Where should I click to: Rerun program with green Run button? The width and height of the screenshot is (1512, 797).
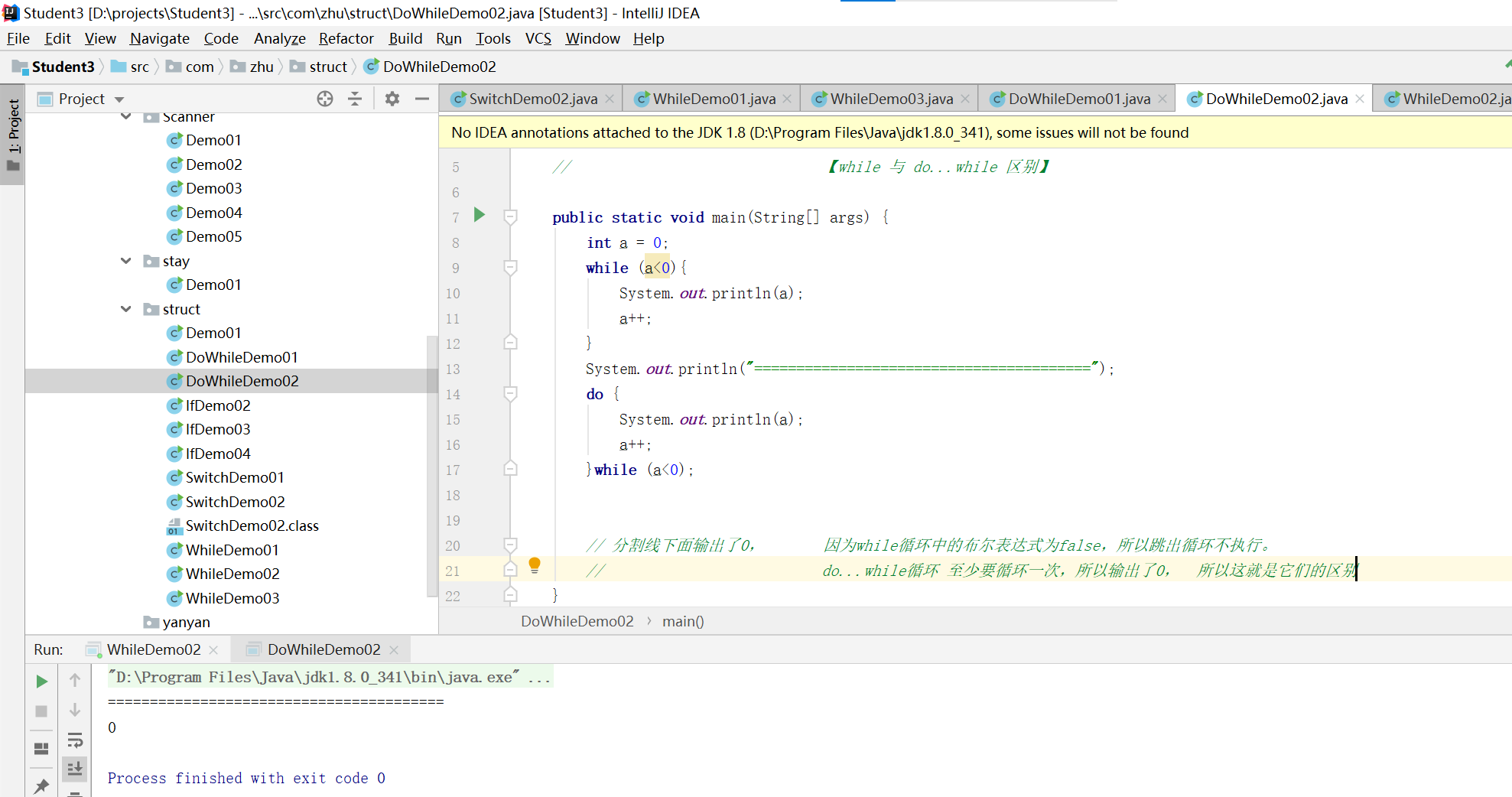pyautogui.click(x=42, y=682)
